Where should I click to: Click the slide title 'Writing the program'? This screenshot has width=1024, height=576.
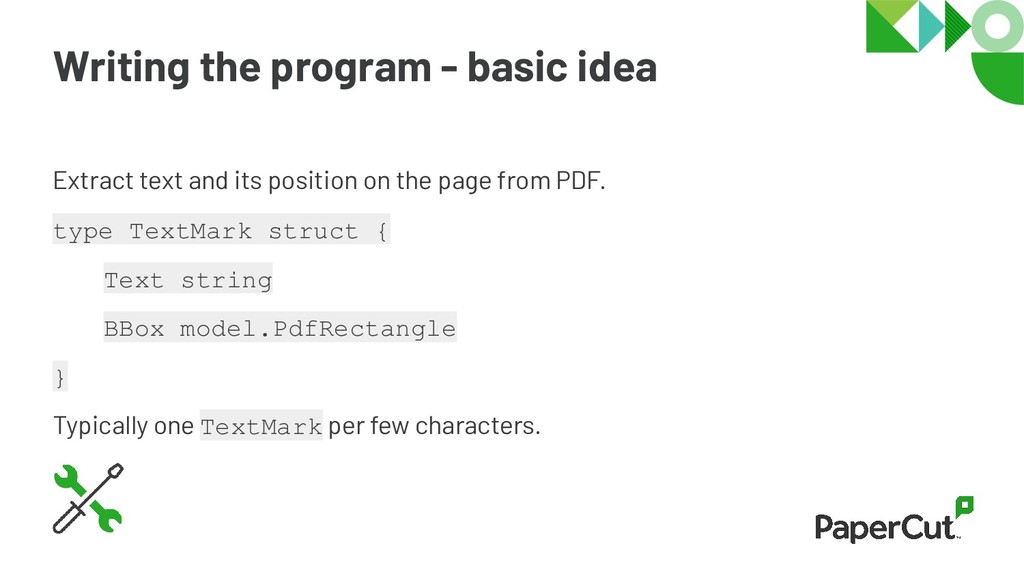tap(242, 67)
